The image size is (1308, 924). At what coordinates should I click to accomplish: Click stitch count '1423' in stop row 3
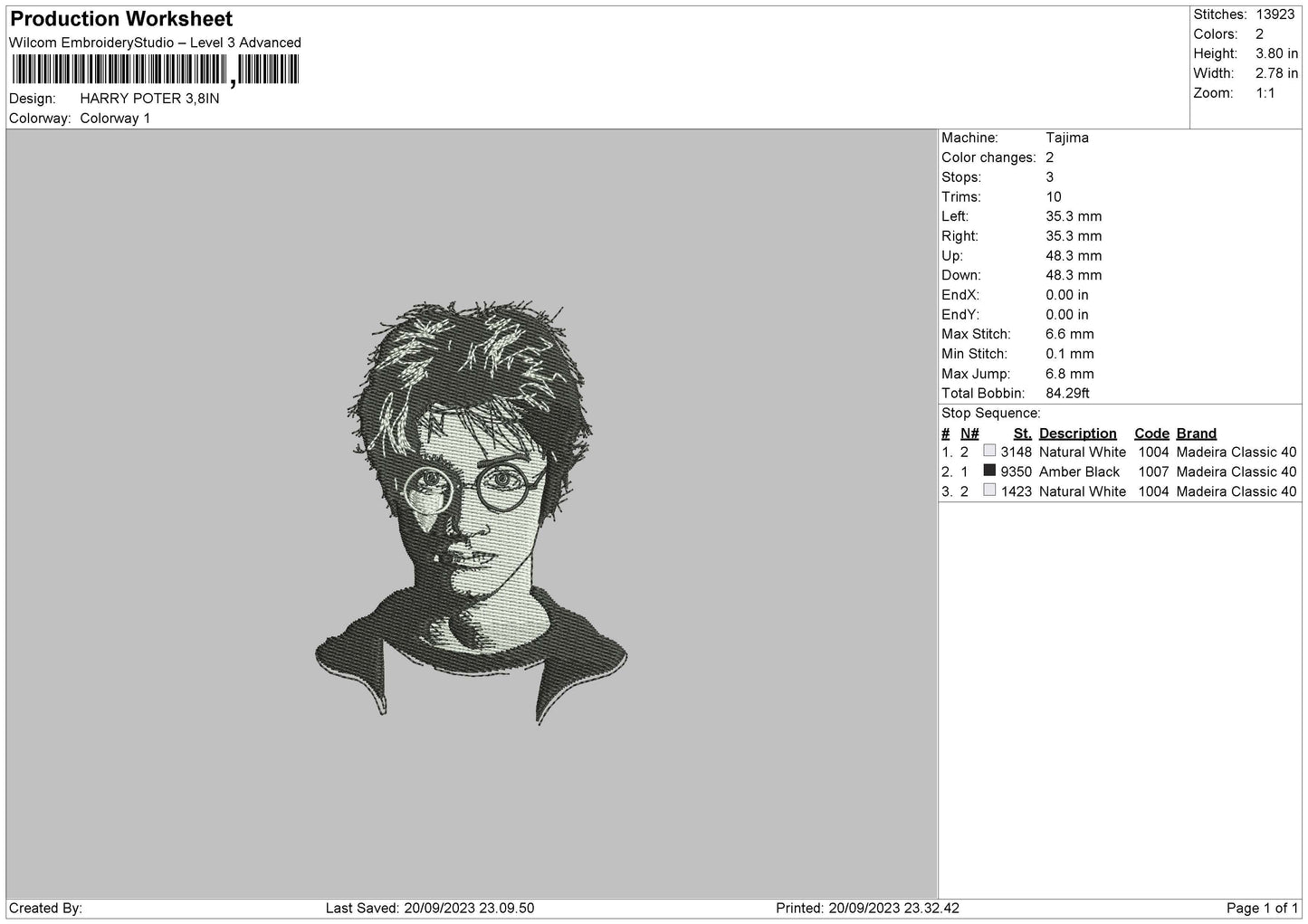click(x=1017, y=491)
